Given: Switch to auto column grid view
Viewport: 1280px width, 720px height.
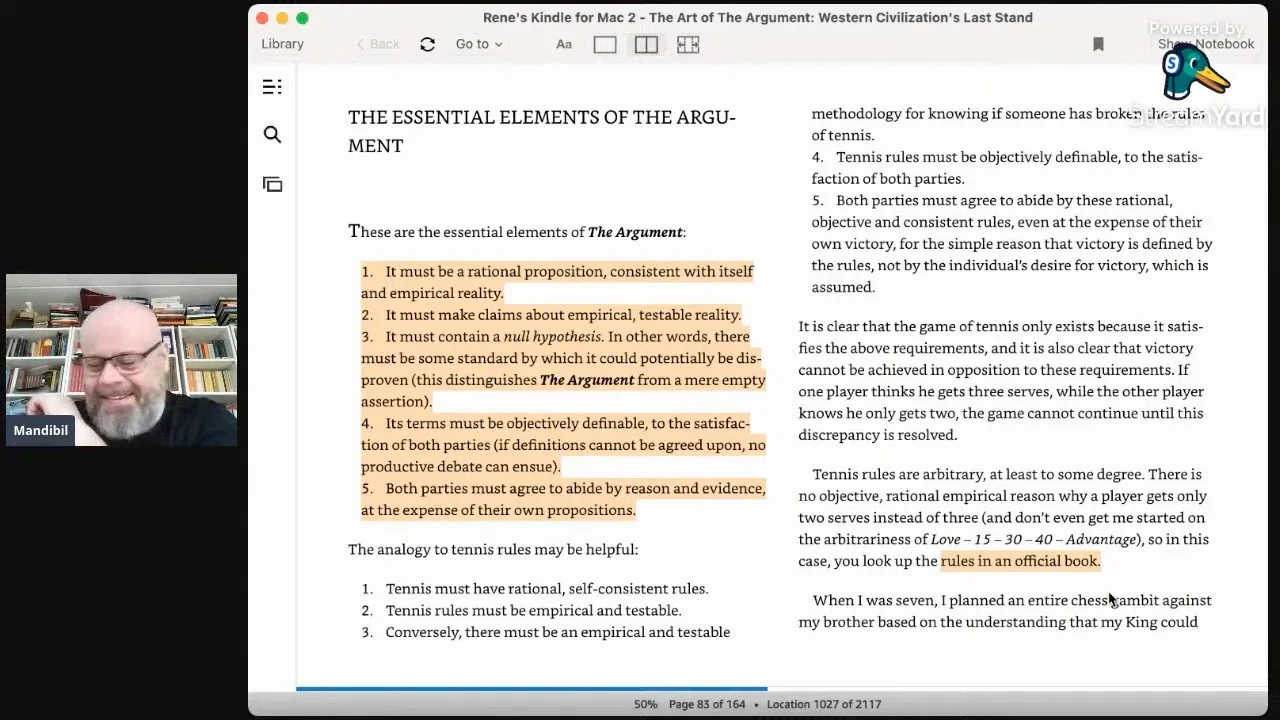Looking at the screenshot, I should [688, 44].
